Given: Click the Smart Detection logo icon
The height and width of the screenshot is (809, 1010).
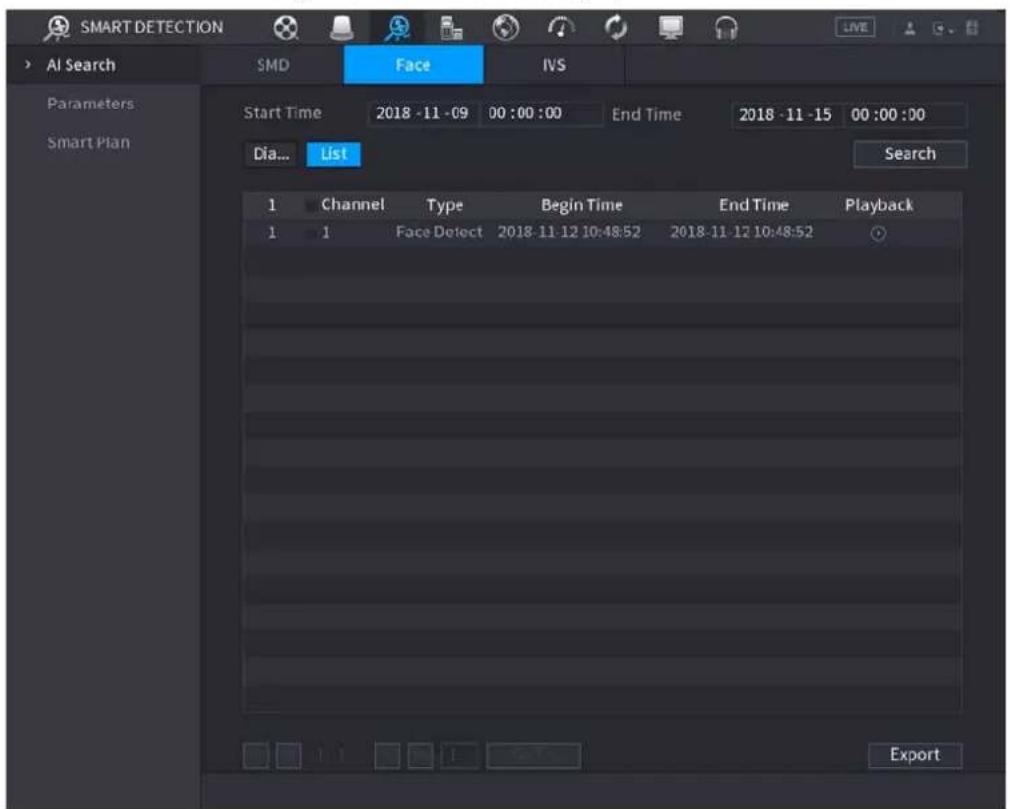Looking at the screenshot, I should pos(57,28).
